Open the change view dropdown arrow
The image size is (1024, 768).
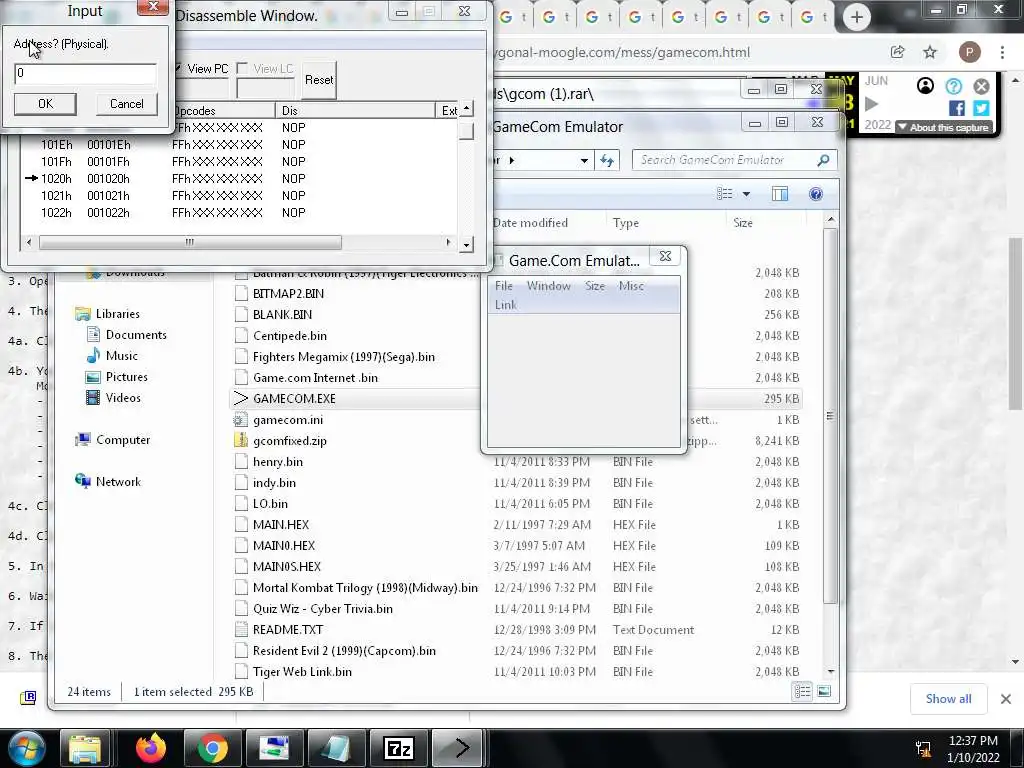746,194
